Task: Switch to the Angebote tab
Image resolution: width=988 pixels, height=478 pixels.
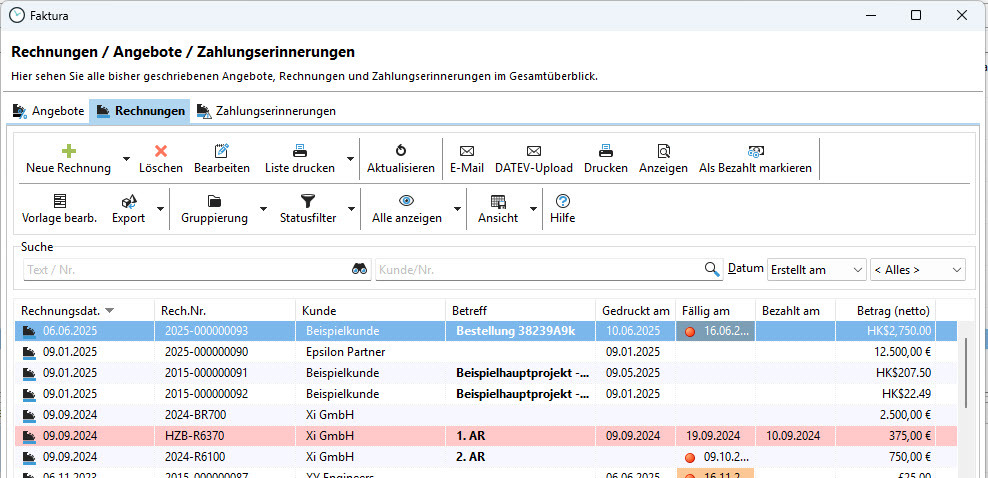Action: (49, 111)
